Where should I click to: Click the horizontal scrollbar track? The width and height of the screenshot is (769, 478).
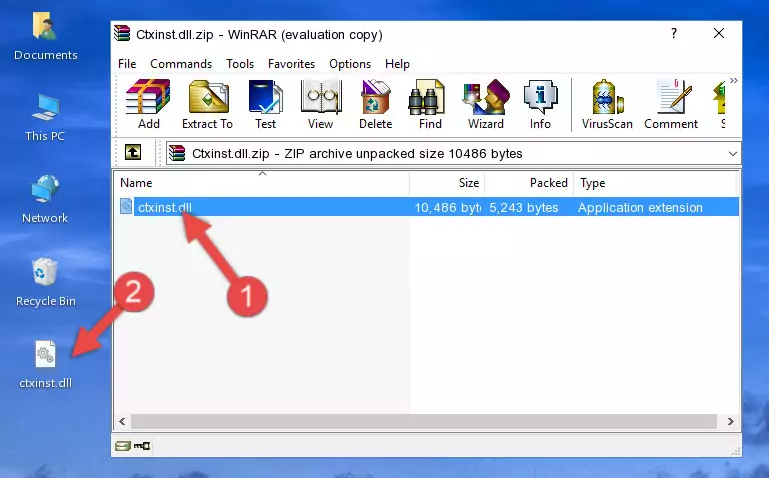(x=424, y=421)
